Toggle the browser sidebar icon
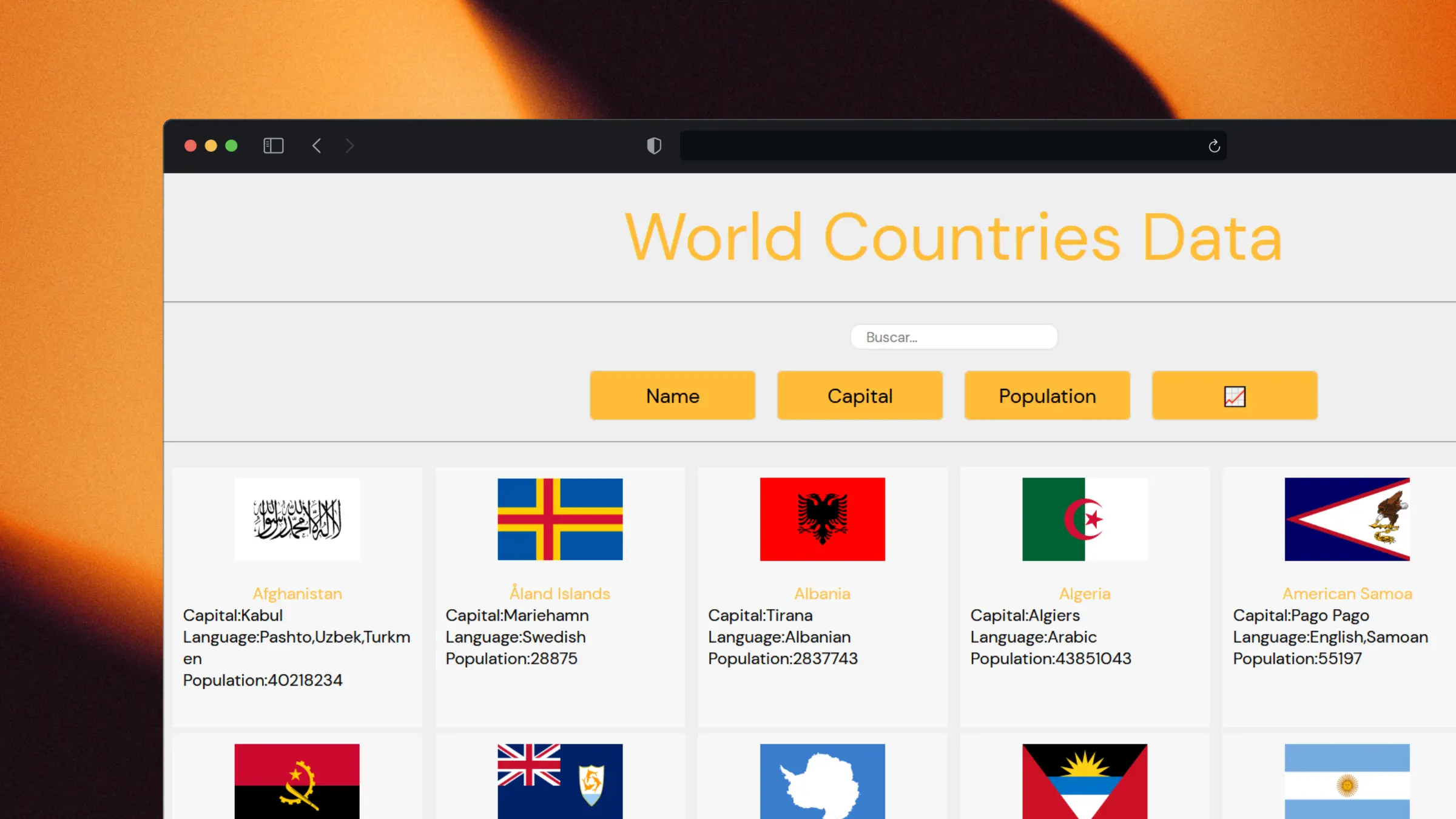1456x819 pixels. pos(273,146)
